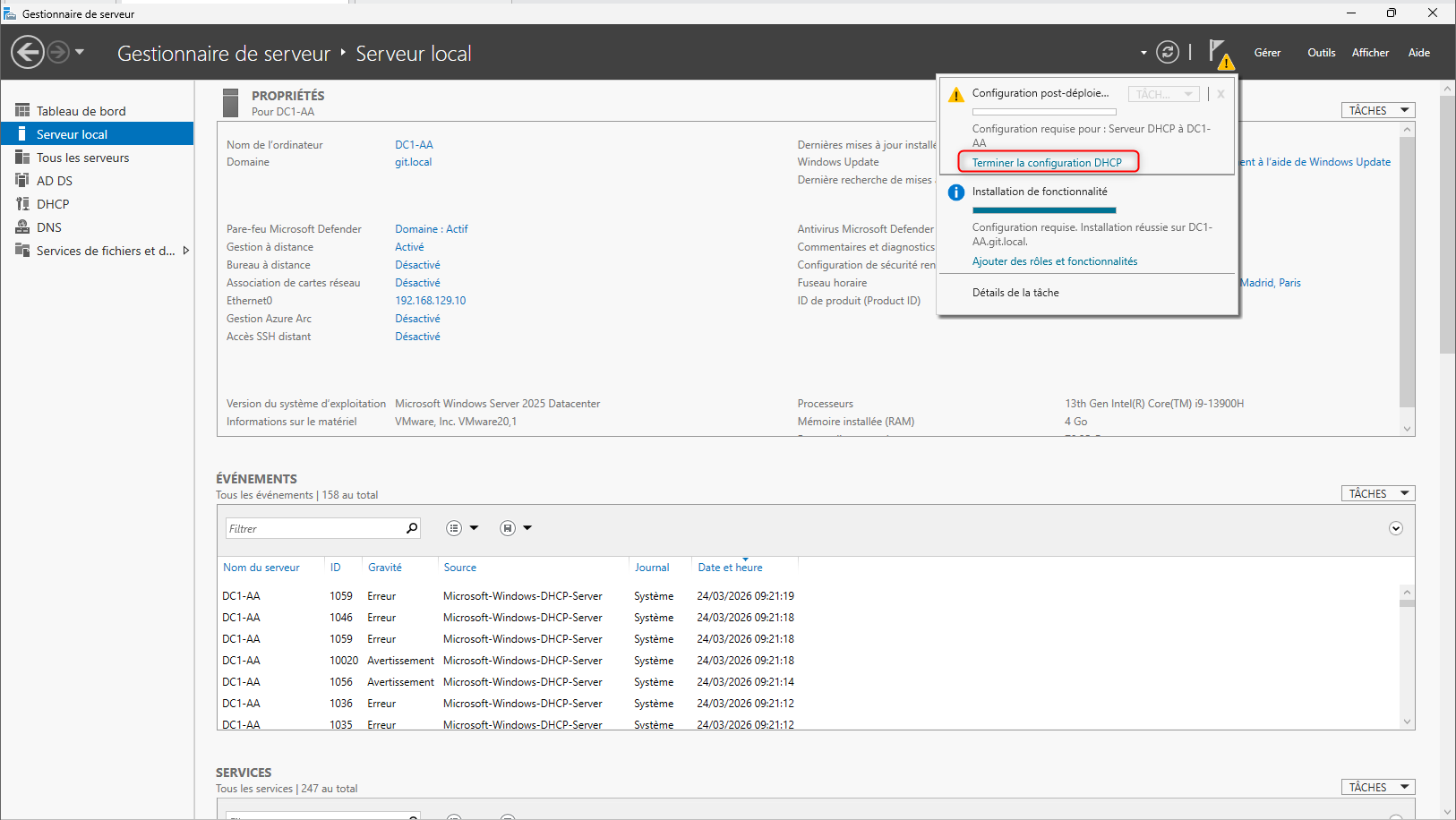
Task: Open the notifications flag icon
Action: pyautogui.click(x=1220, y=53)
